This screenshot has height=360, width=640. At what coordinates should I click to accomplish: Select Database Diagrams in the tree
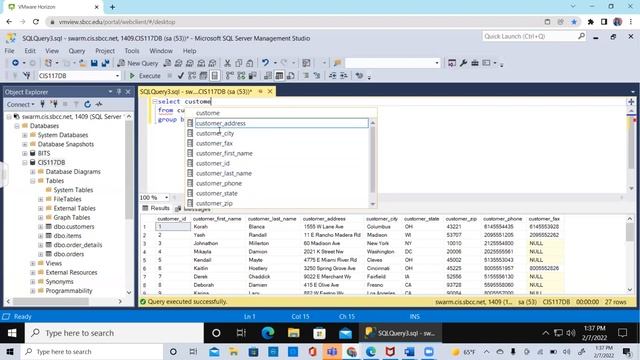coord(73,172)
